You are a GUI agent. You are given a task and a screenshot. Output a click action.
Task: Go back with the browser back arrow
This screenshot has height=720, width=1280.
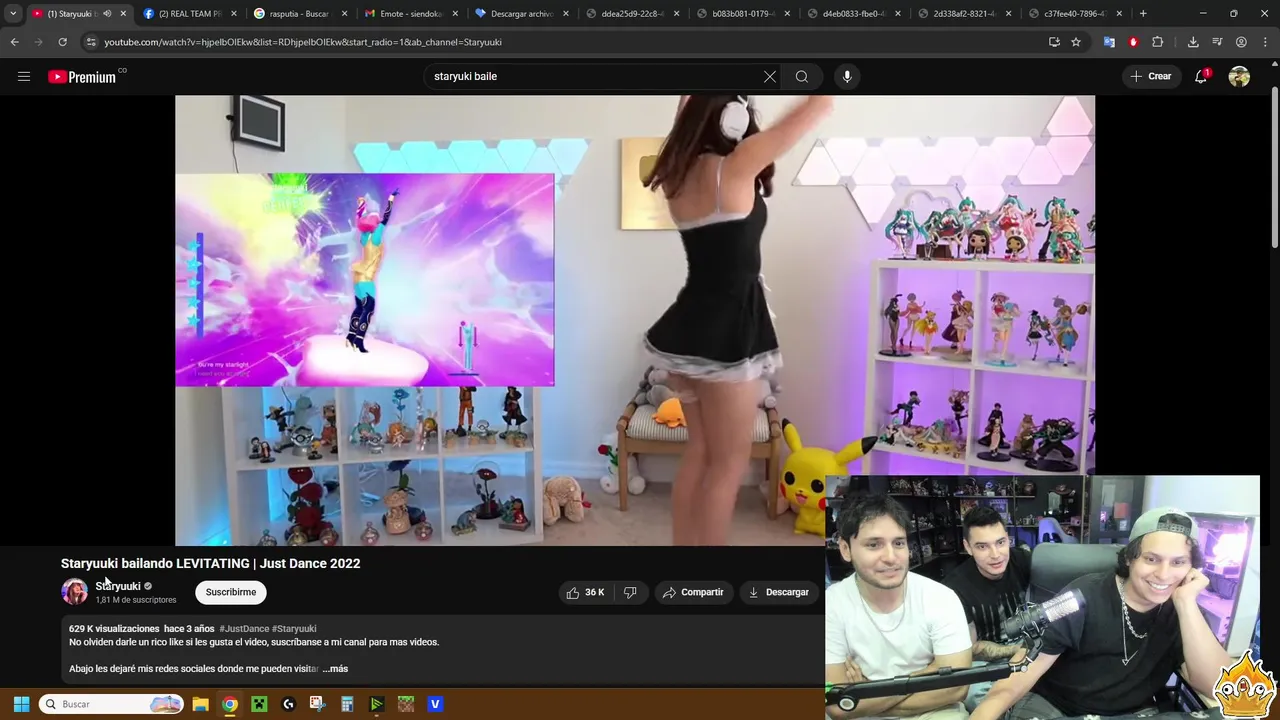click(x=14, y=42)
